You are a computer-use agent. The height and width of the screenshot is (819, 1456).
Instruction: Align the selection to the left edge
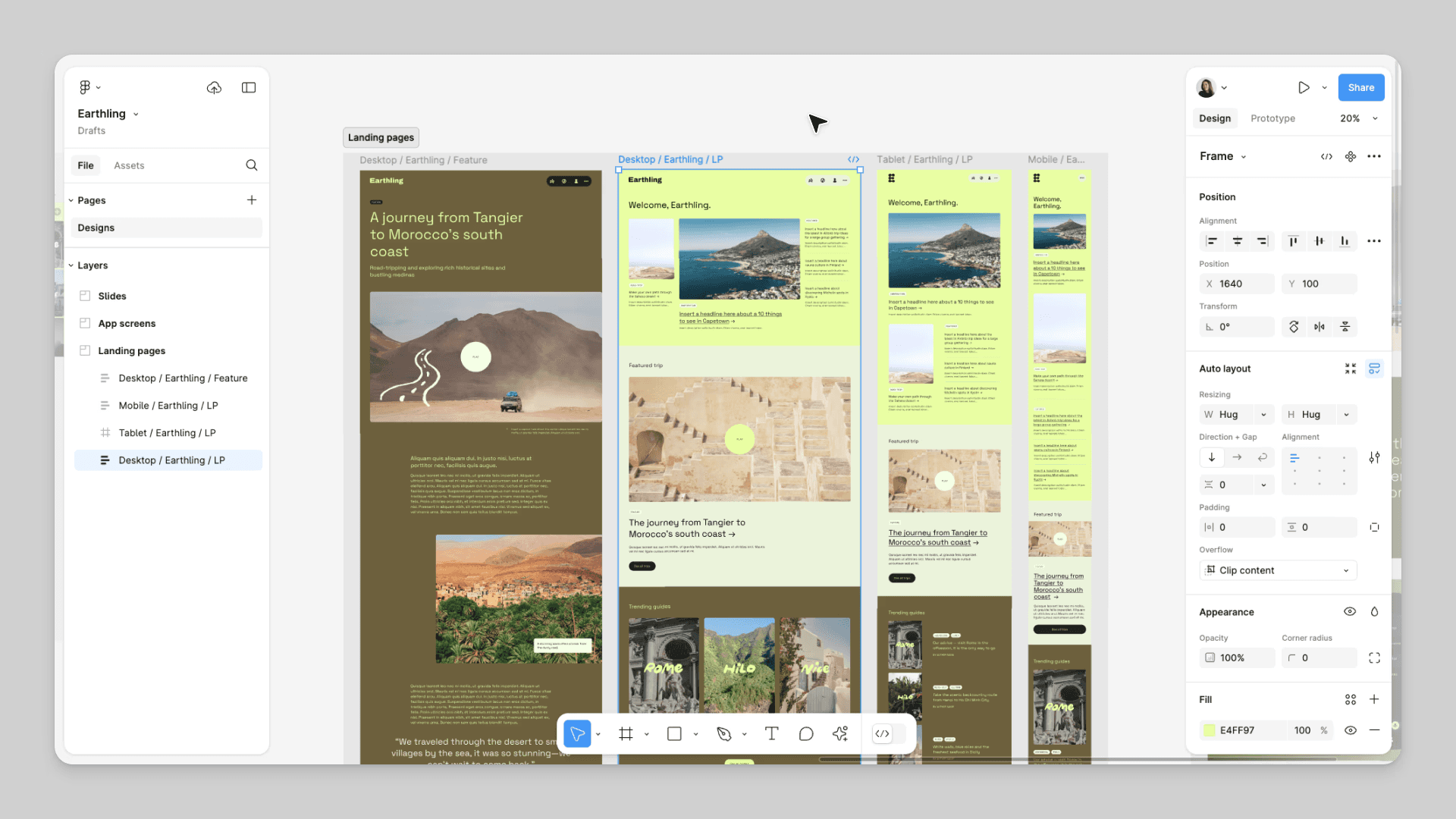point(1211,241)
